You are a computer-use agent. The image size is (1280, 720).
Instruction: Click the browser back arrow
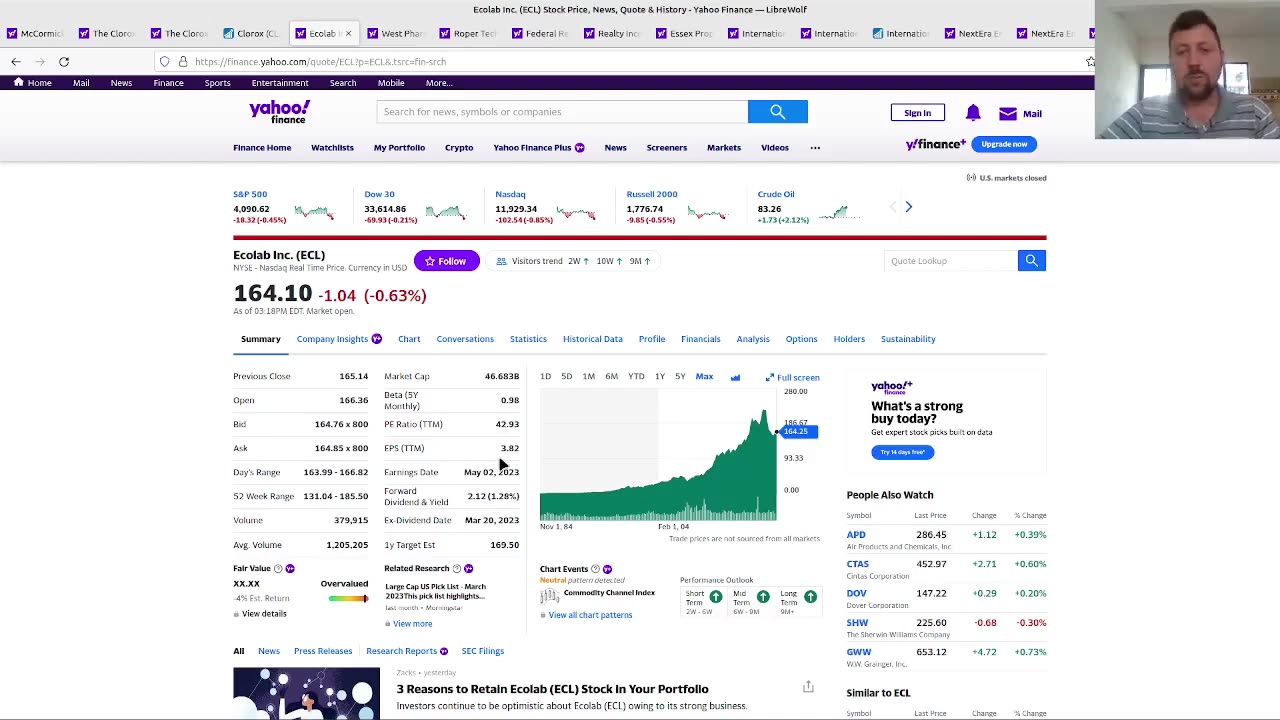click(16, 62)
